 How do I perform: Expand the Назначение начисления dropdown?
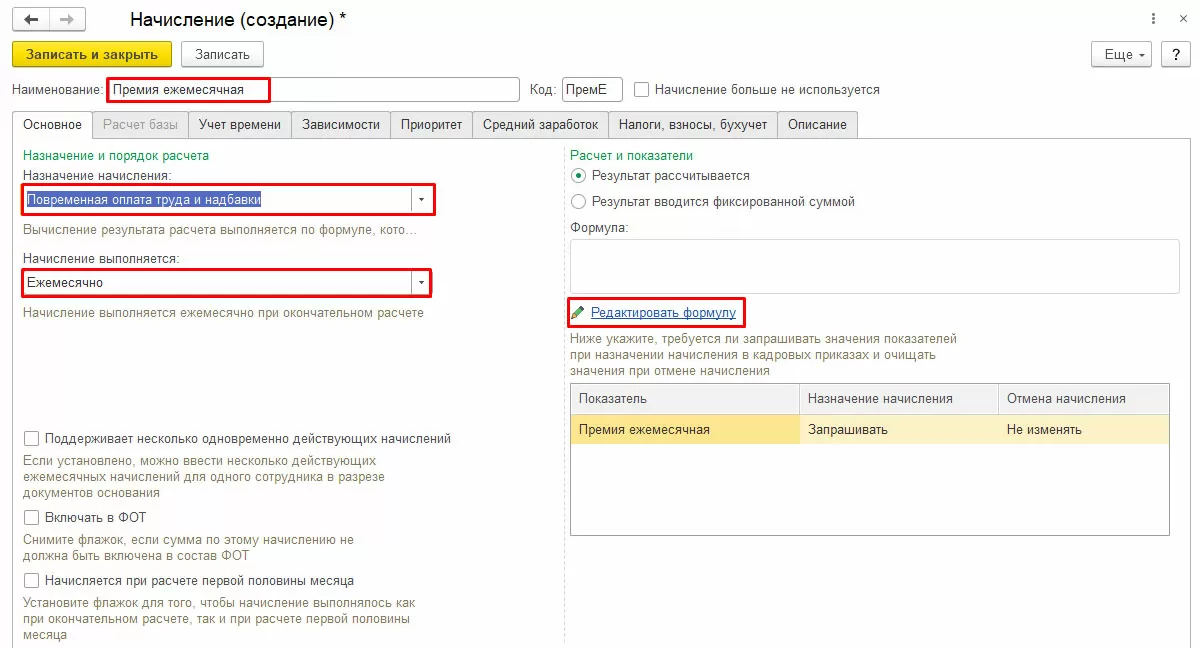[x=422, y=200]
